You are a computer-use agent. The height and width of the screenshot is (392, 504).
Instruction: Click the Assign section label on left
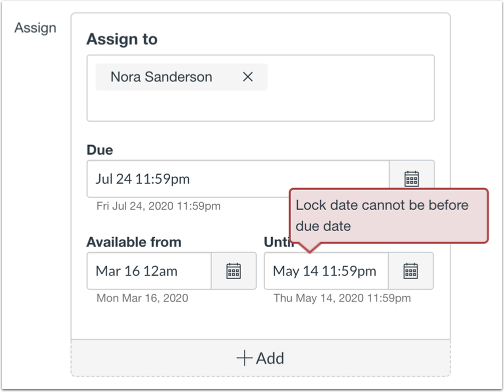click(35, 28)
